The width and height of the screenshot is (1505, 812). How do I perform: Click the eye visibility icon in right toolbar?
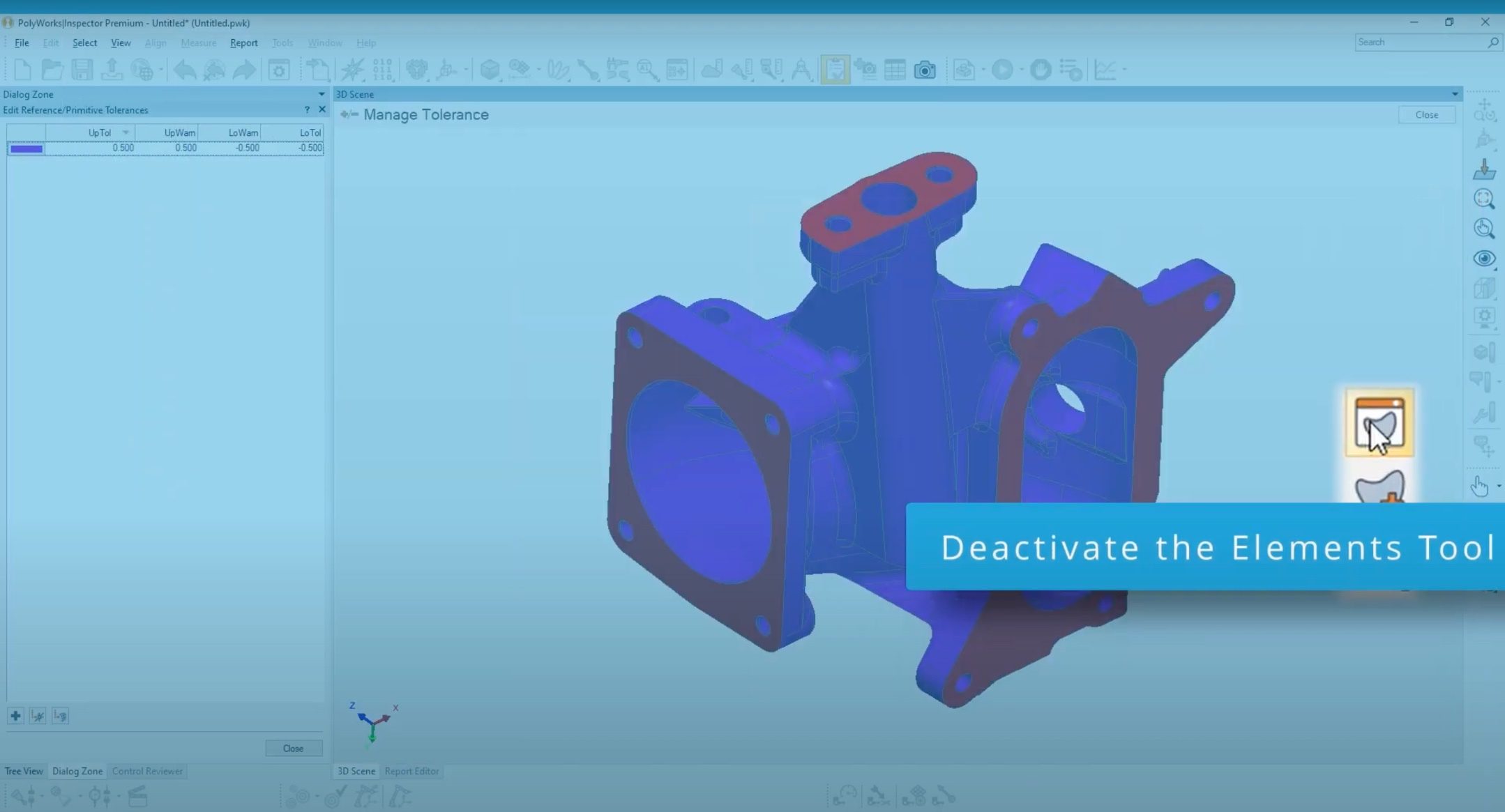pos(1483,259)
